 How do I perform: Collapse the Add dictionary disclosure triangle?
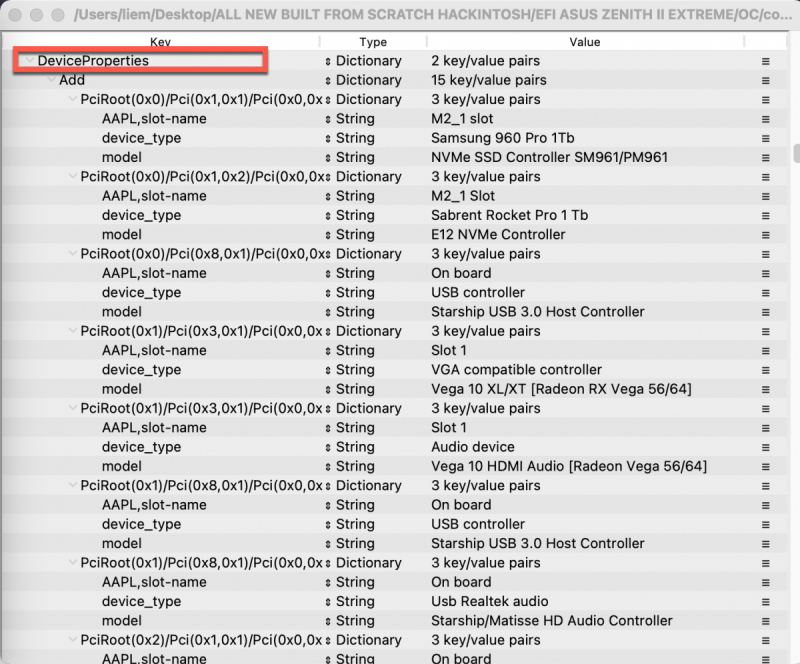[x=51, y=80]
